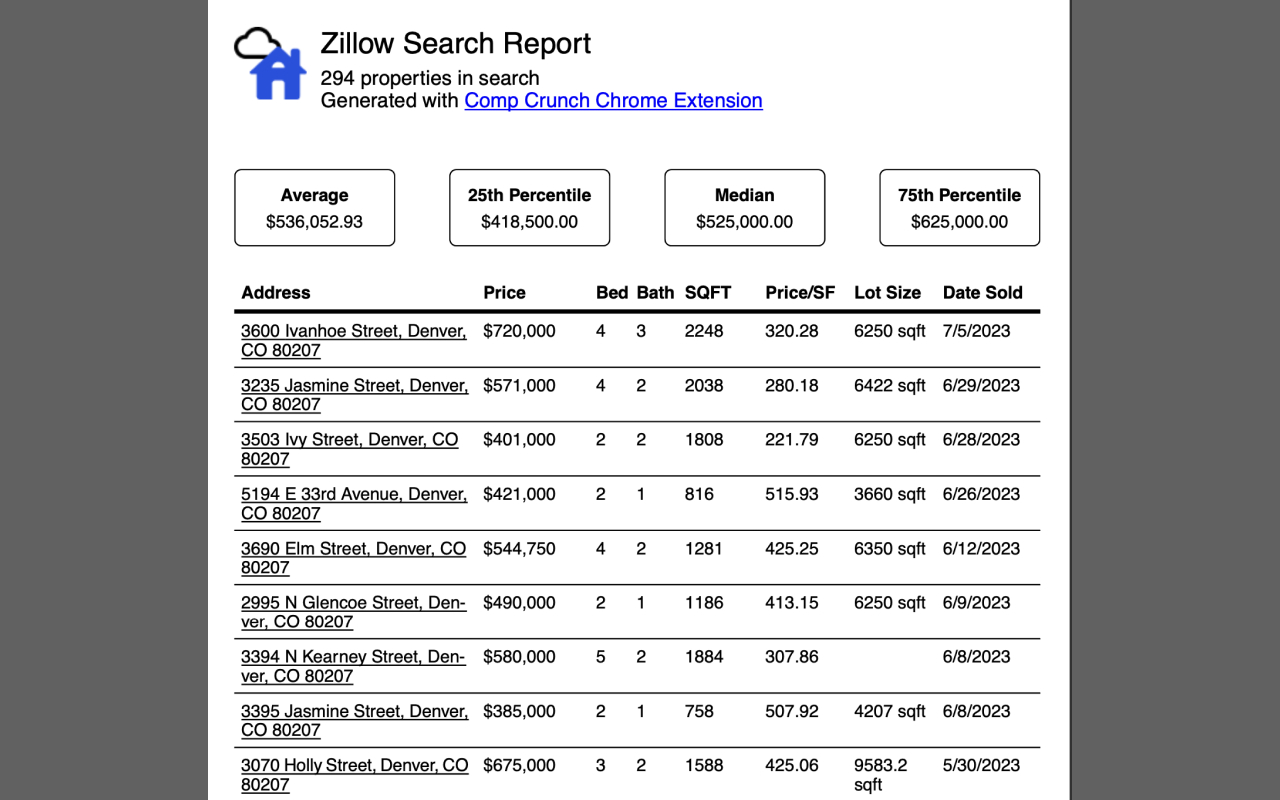Viewport: 1280px width, 800px height.
Task: Click the Zillow Search Report title
Action: 455,44
